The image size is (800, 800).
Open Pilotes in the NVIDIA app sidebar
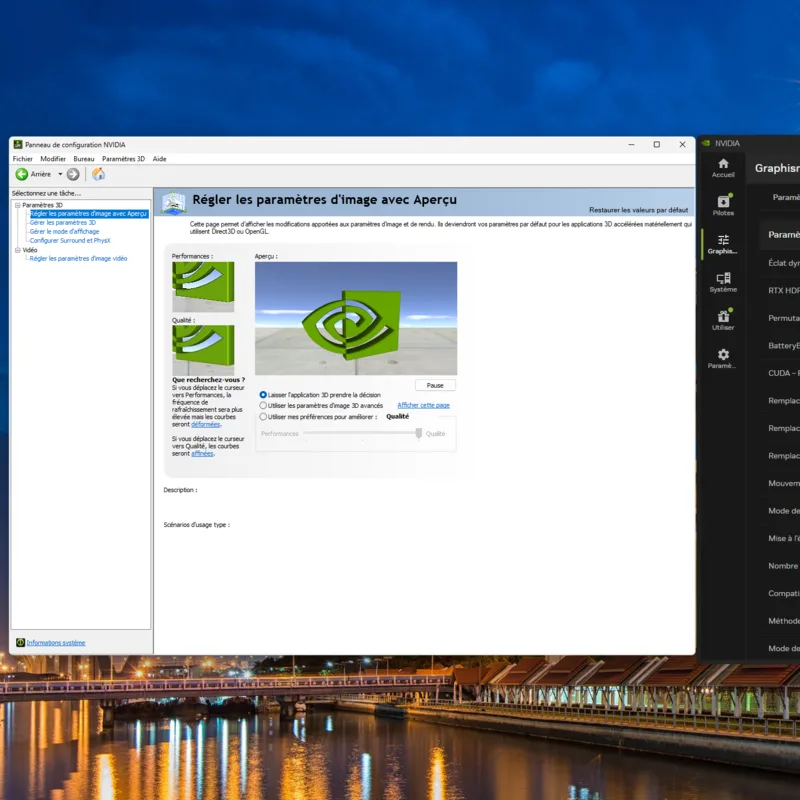pos(723,206)
